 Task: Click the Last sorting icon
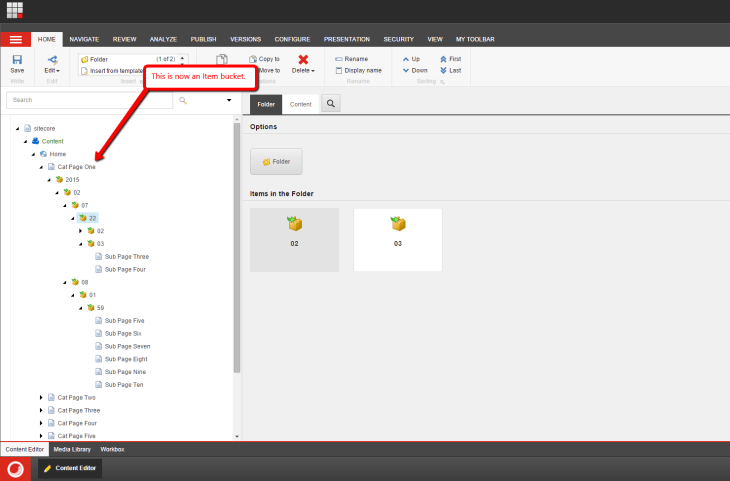click(x=450, y=70)
